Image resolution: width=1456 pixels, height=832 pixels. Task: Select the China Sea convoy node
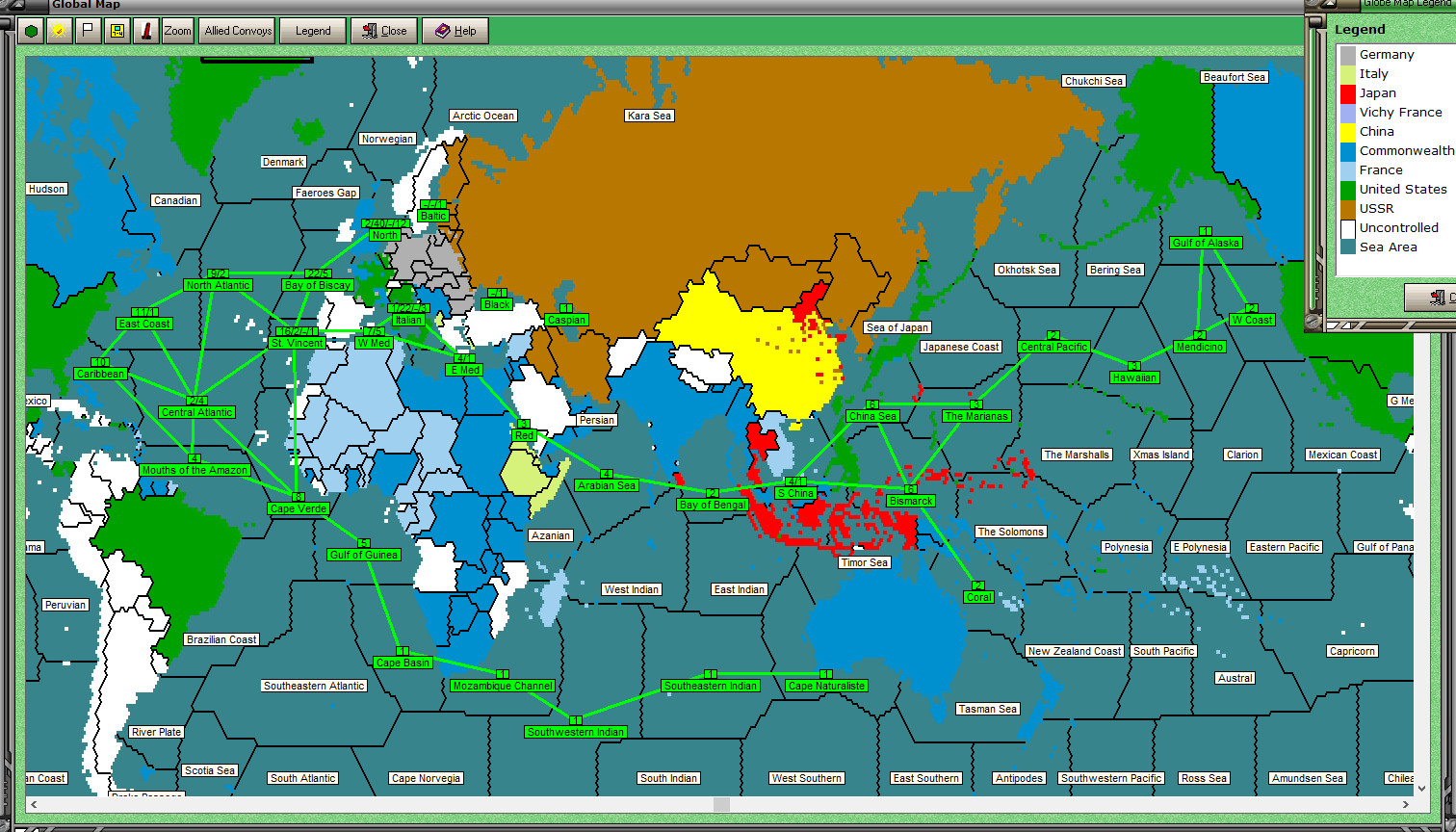click(x=873, y=416)
